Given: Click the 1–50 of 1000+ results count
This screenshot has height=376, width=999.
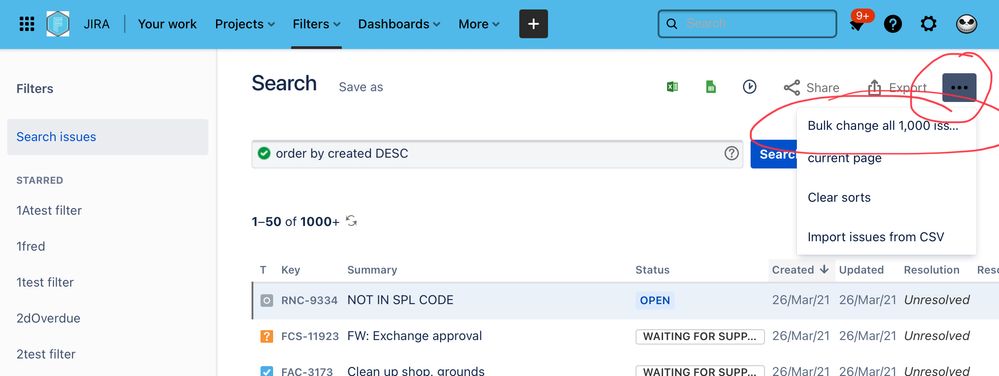Looking at the screenshot, I should tap(296, 222).
